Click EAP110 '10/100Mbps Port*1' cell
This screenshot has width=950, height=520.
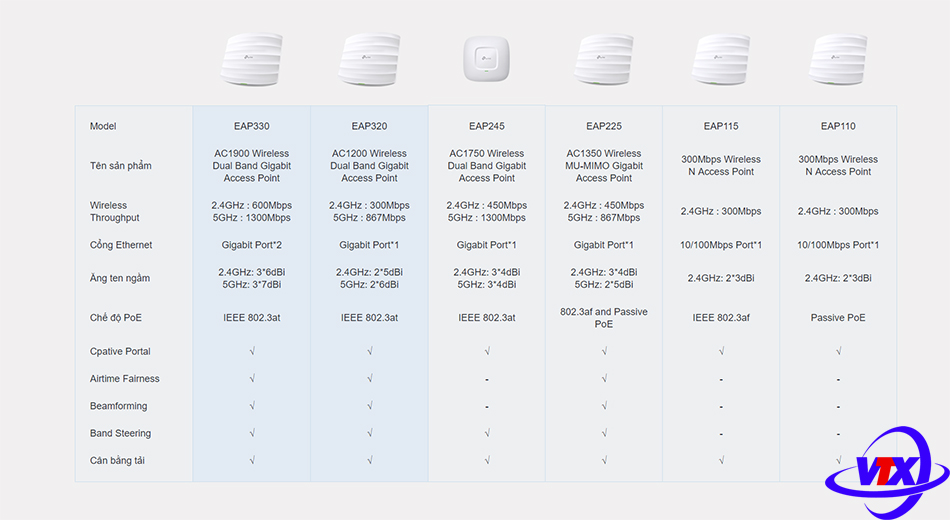pyautogui.click(x=838, y=245)
